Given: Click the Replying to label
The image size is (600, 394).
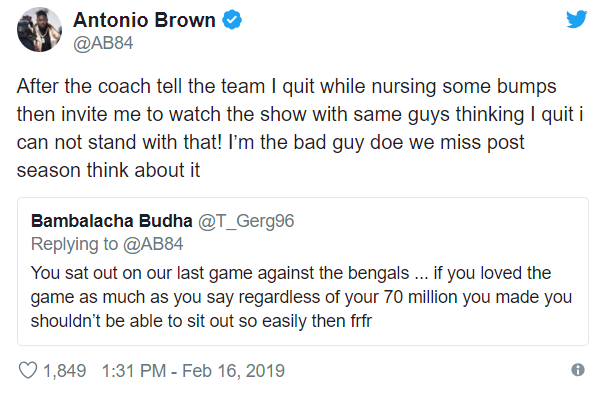Looking at the screenshot, I should coord(75,244).
